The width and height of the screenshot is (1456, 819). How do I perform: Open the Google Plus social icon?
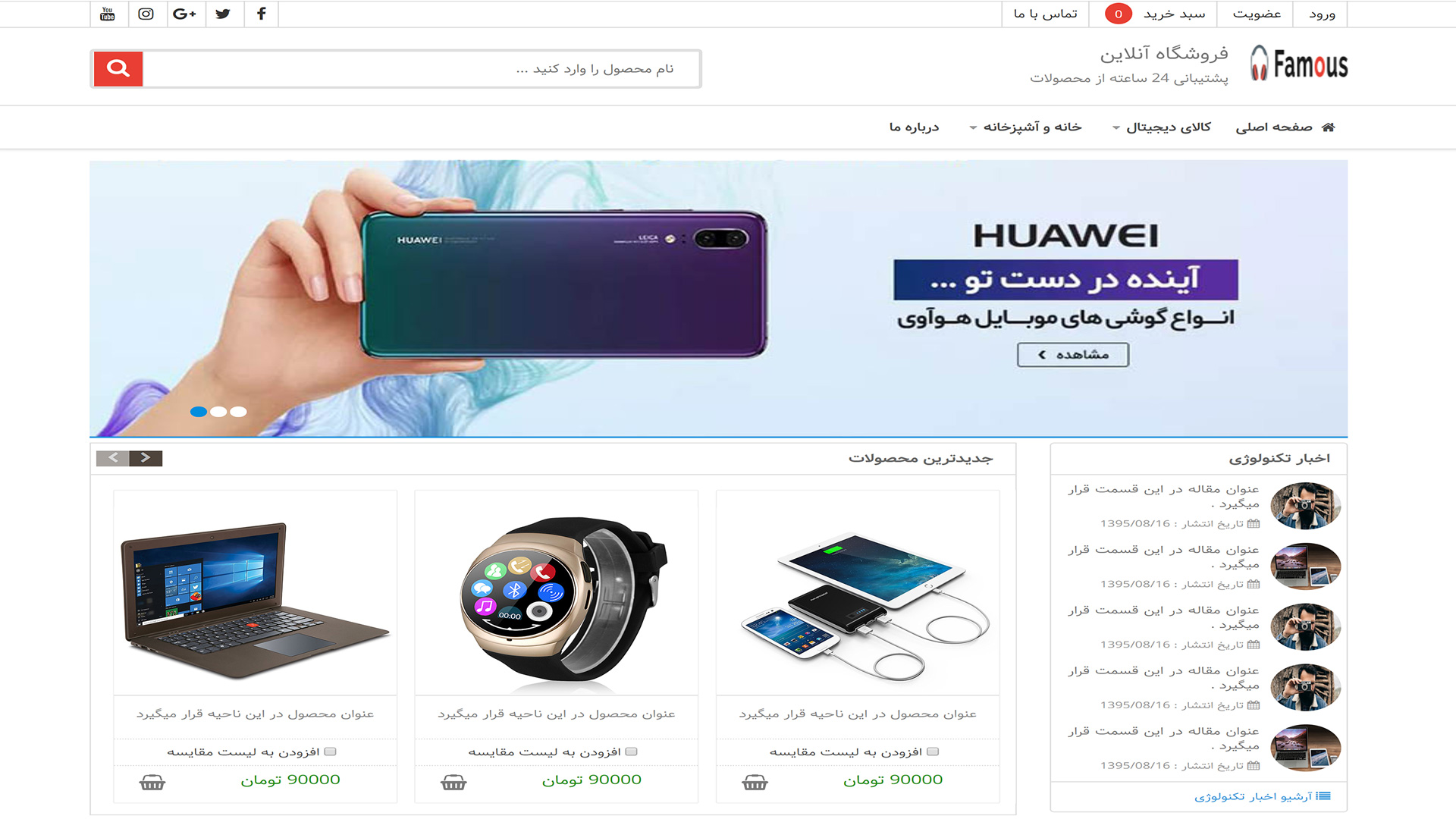184,14
